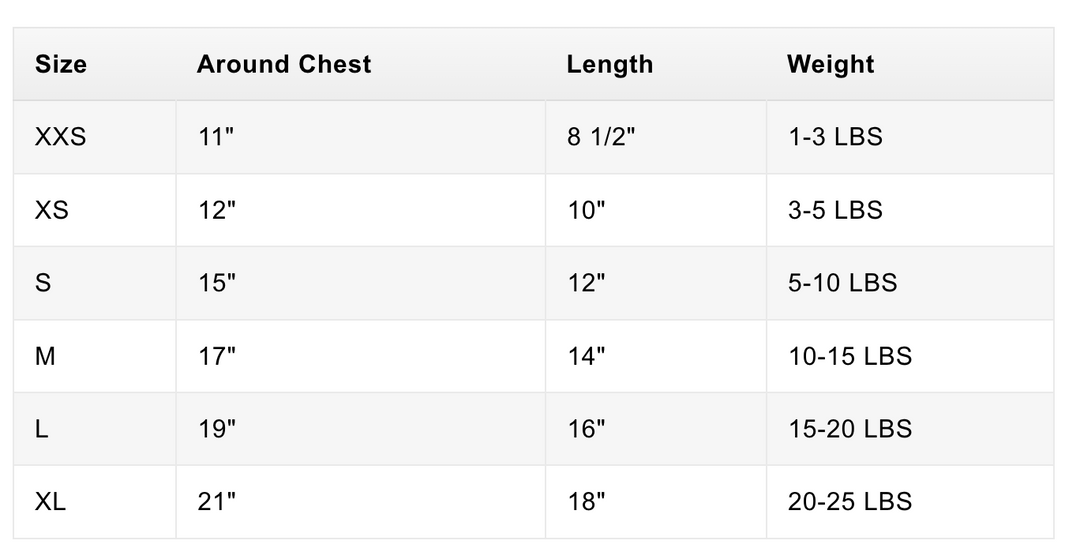This screenshot has width=1080, height=548.
Task: Select the S size cell
Action: click(x=94, y=283)
